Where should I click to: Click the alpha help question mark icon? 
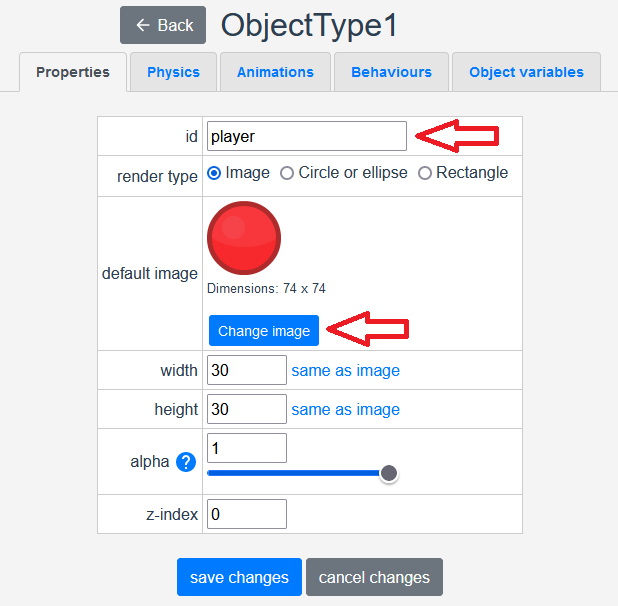[185, 462]
